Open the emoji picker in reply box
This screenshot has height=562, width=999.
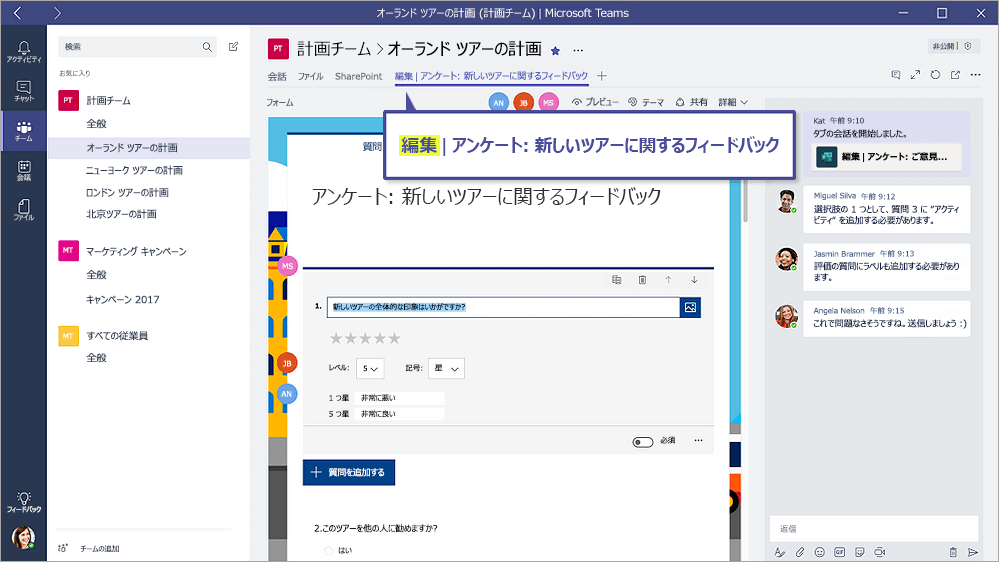[x=819, y=552]
